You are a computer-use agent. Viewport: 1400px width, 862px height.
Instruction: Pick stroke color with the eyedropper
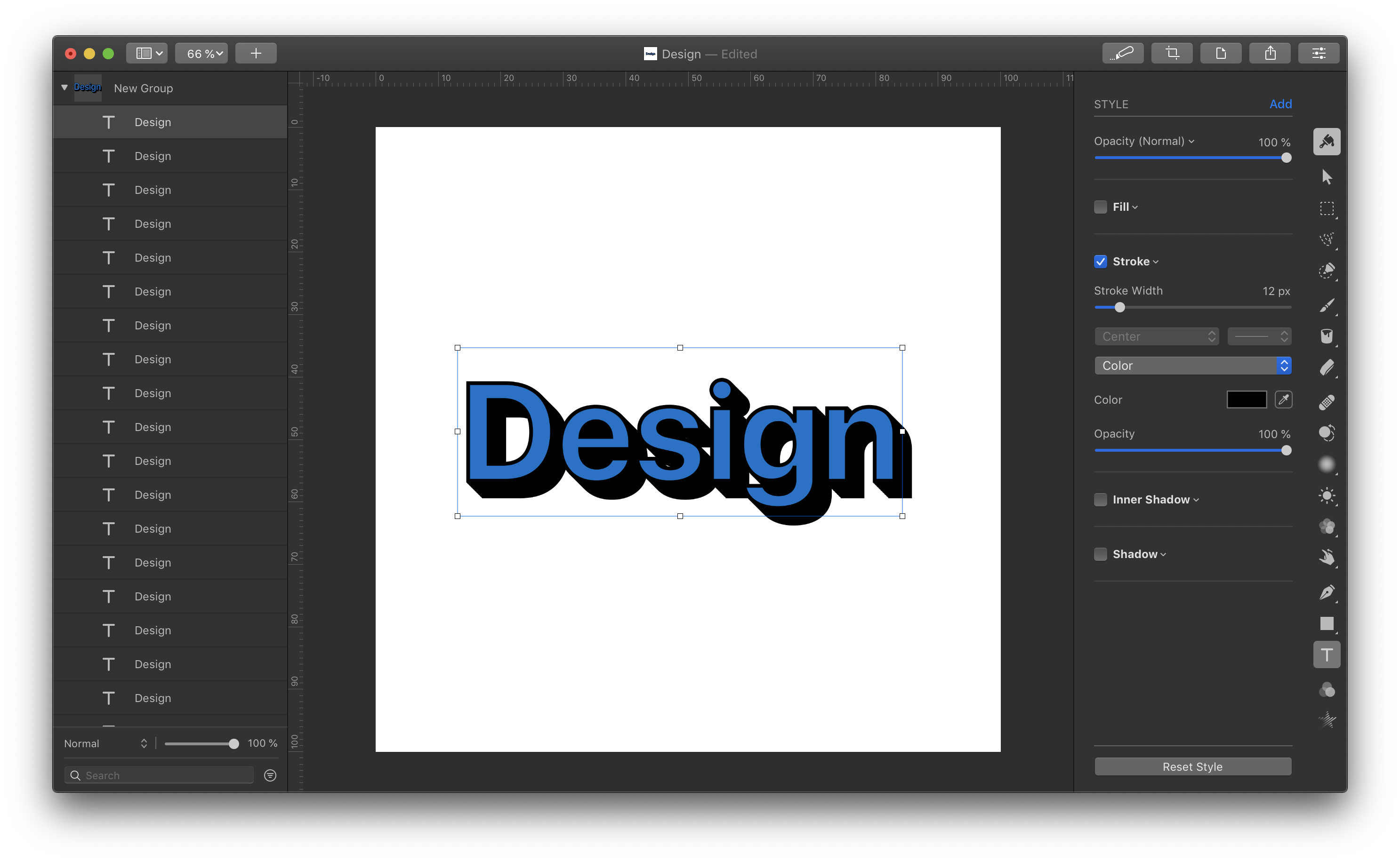click(x=1283, y=399)
